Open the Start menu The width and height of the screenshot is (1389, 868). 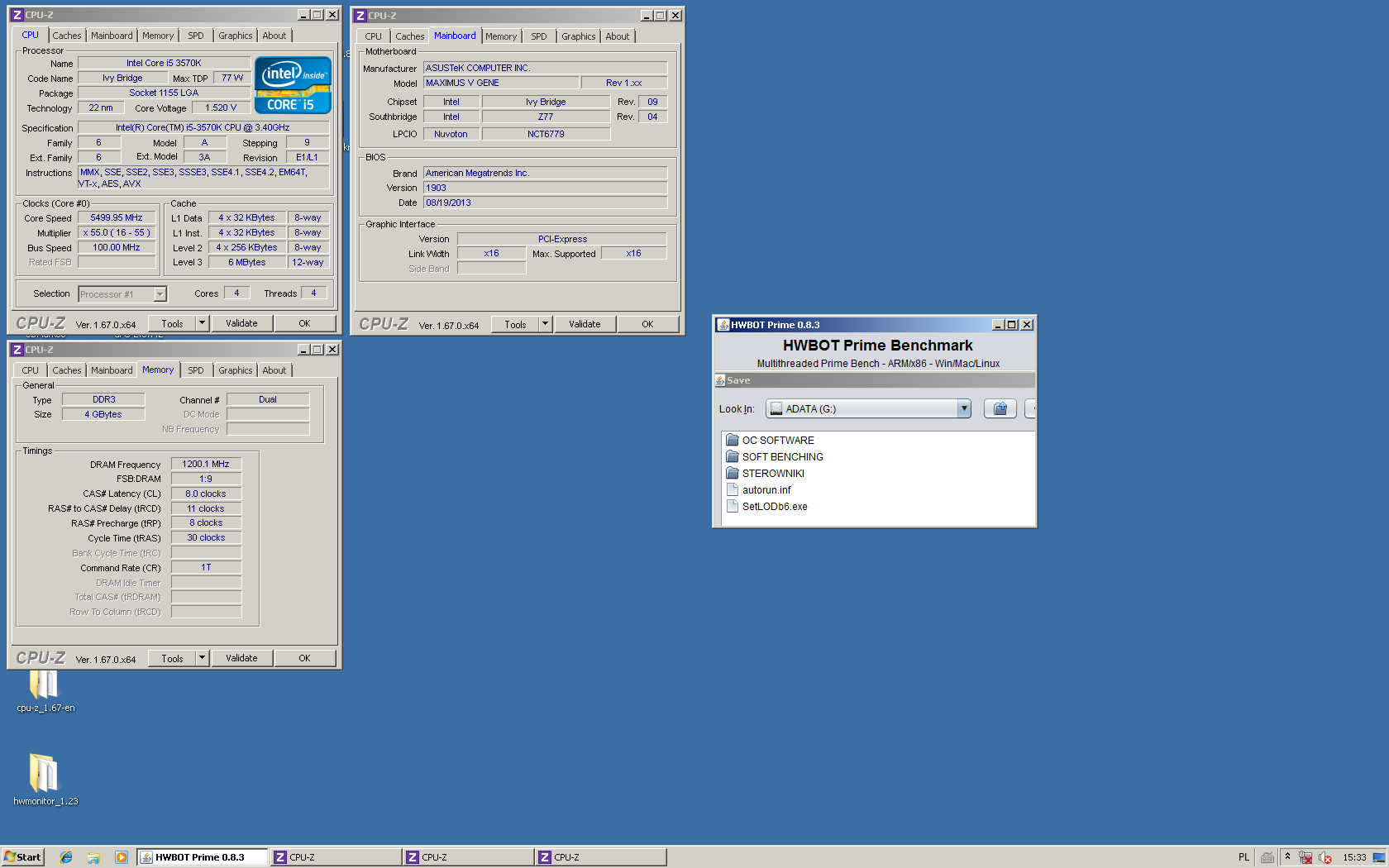pos(22,857)
